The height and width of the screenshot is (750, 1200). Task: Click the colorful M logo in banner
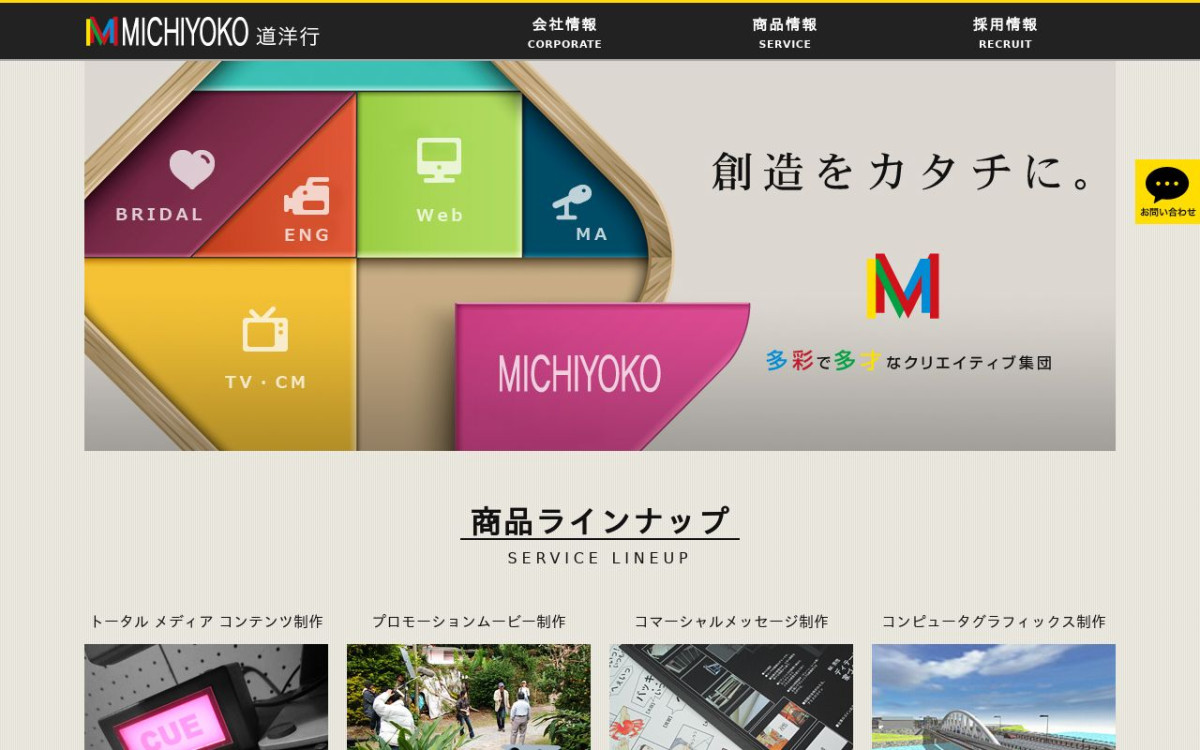pos(902,286)
